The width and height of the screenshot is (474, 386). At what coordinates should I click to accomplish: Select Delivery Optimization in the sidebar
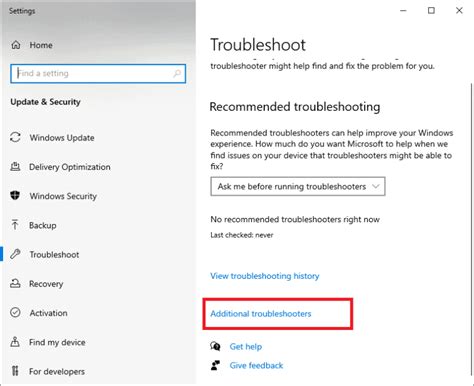(70, 167)
